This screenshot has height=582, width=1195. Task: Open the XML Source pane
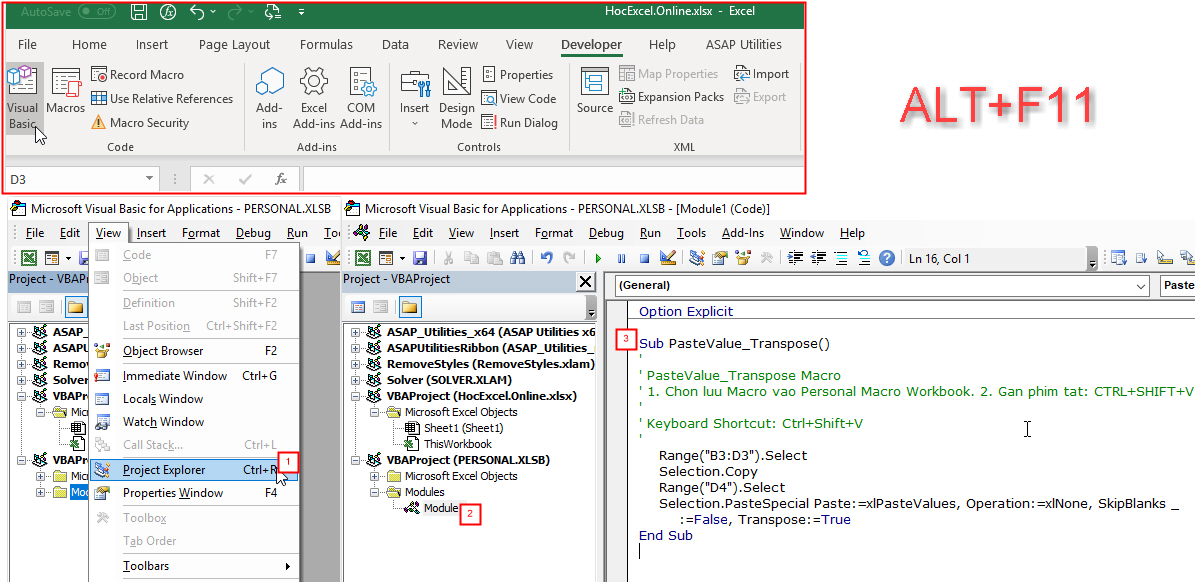594,91
